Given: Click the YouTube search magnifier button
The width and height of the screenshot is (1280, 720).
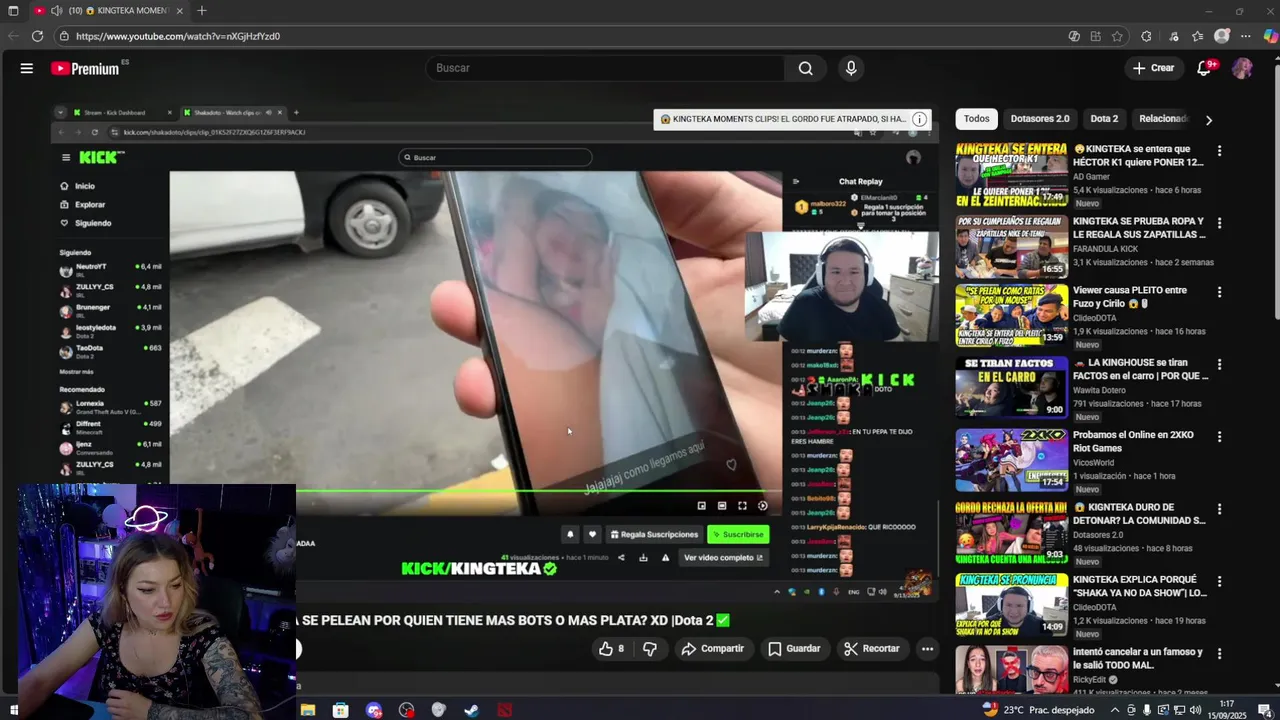Looking at the screenshot, I should point(805,68).
